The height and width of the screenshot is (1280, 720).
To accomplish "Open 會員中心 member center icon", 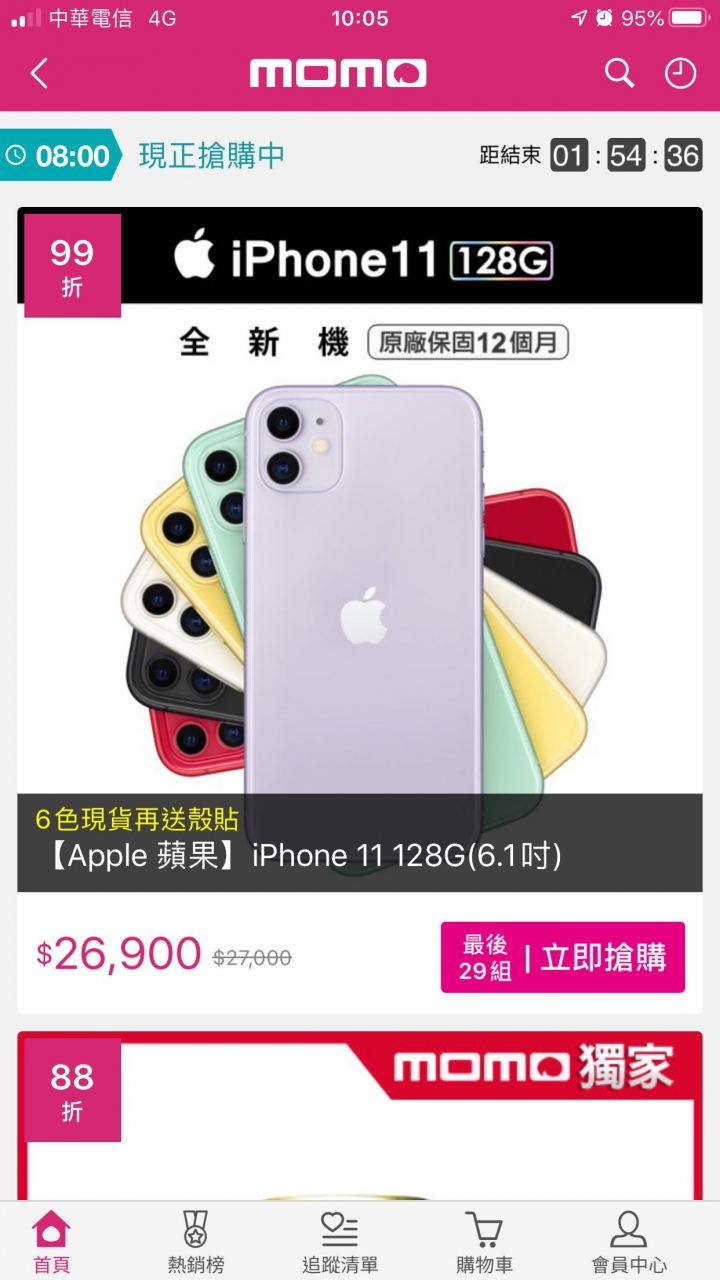I will [628, 1241].
